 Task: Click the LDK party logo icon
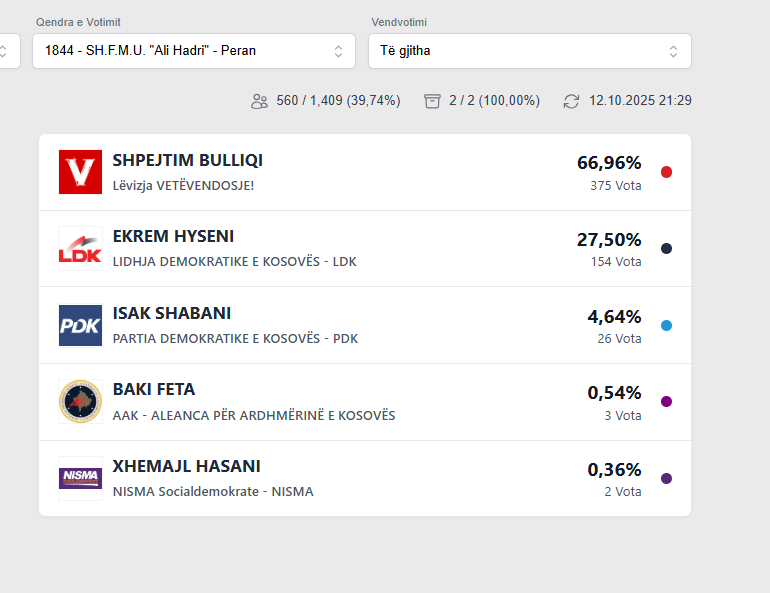pos(80,248)
